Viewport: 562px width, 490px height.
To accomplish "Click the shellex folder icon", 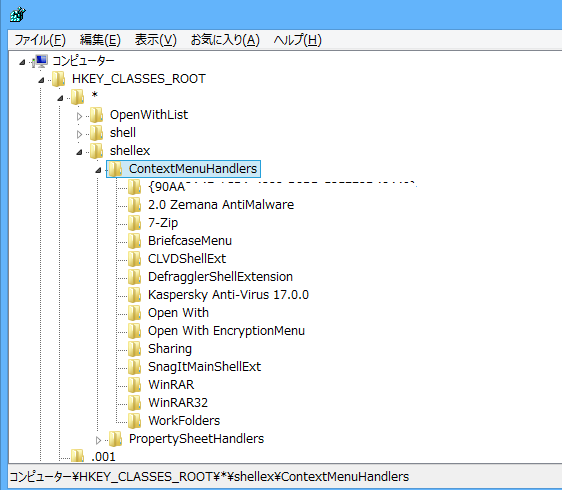I will pyautogui.click(x=96, y=151).
